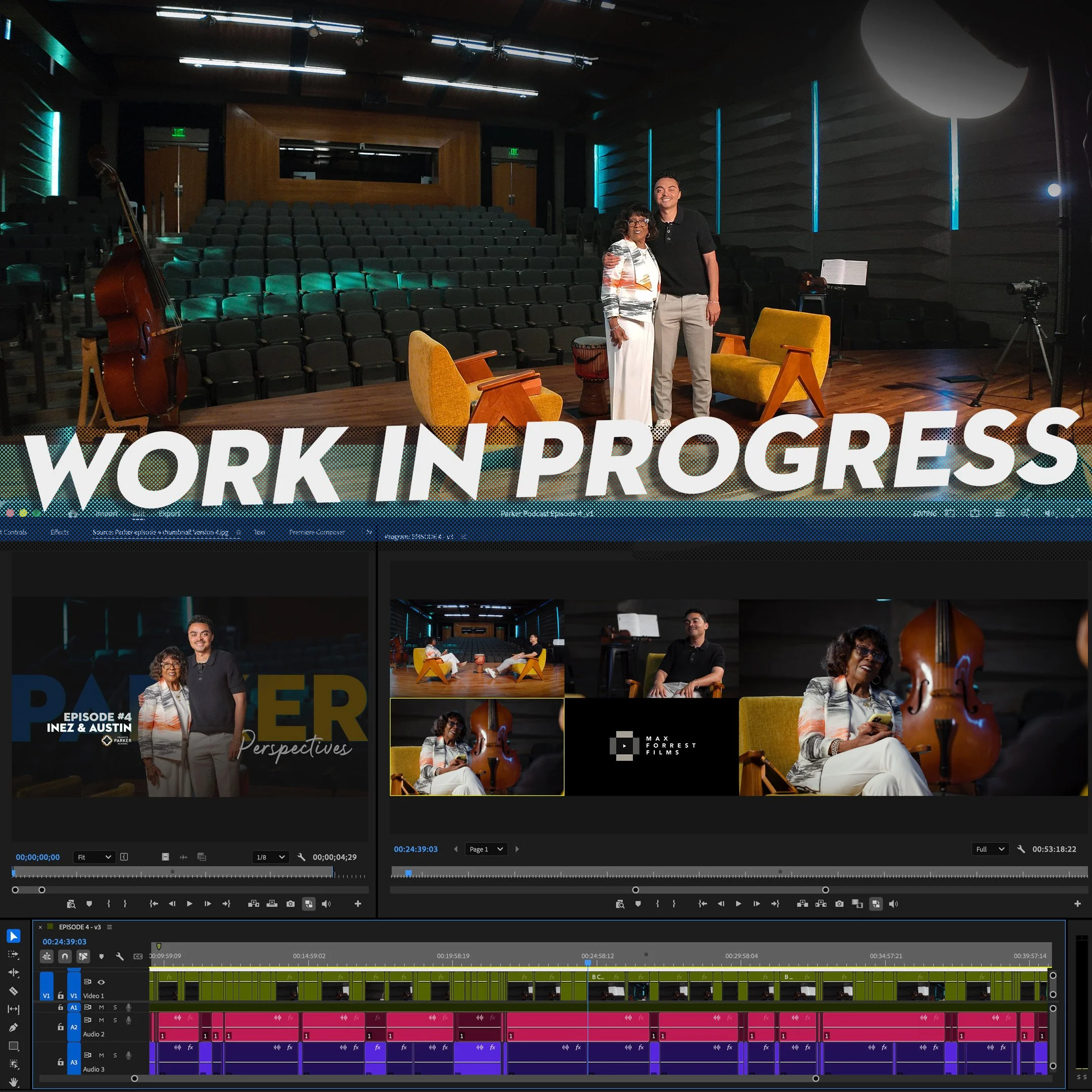This screenshot has width=1092, height=1092.
Task: Enable voice-over record on Audio 2
Action: click(x=128, y=1020)
